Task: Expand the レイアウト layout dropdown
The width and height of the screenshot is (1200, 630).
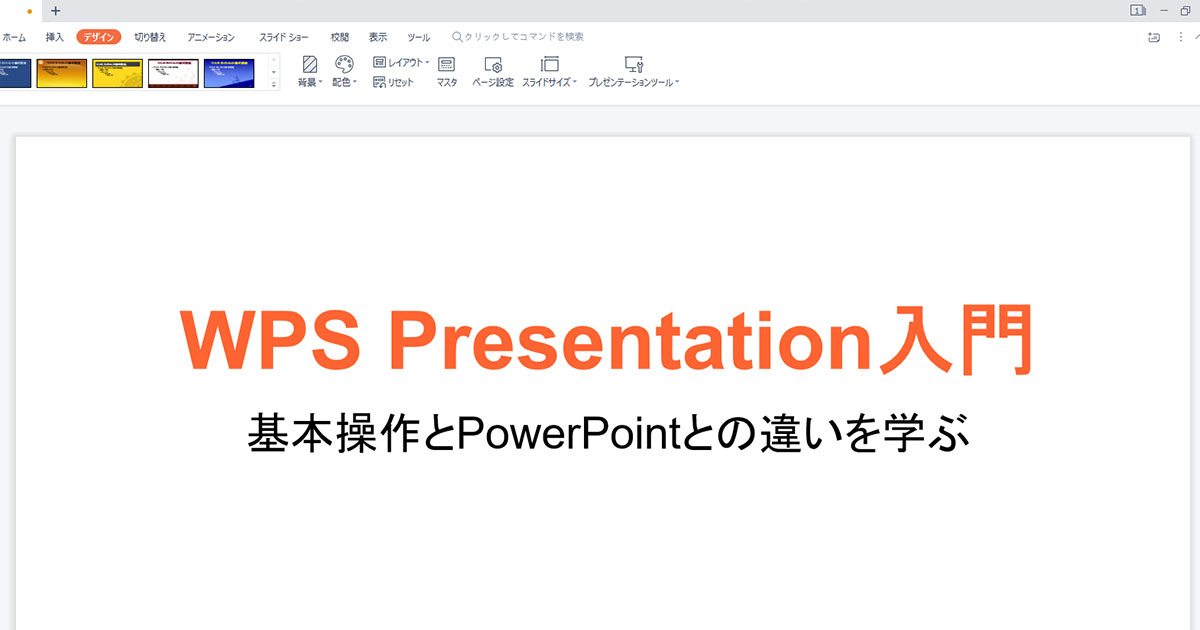Action: (401, 62)
